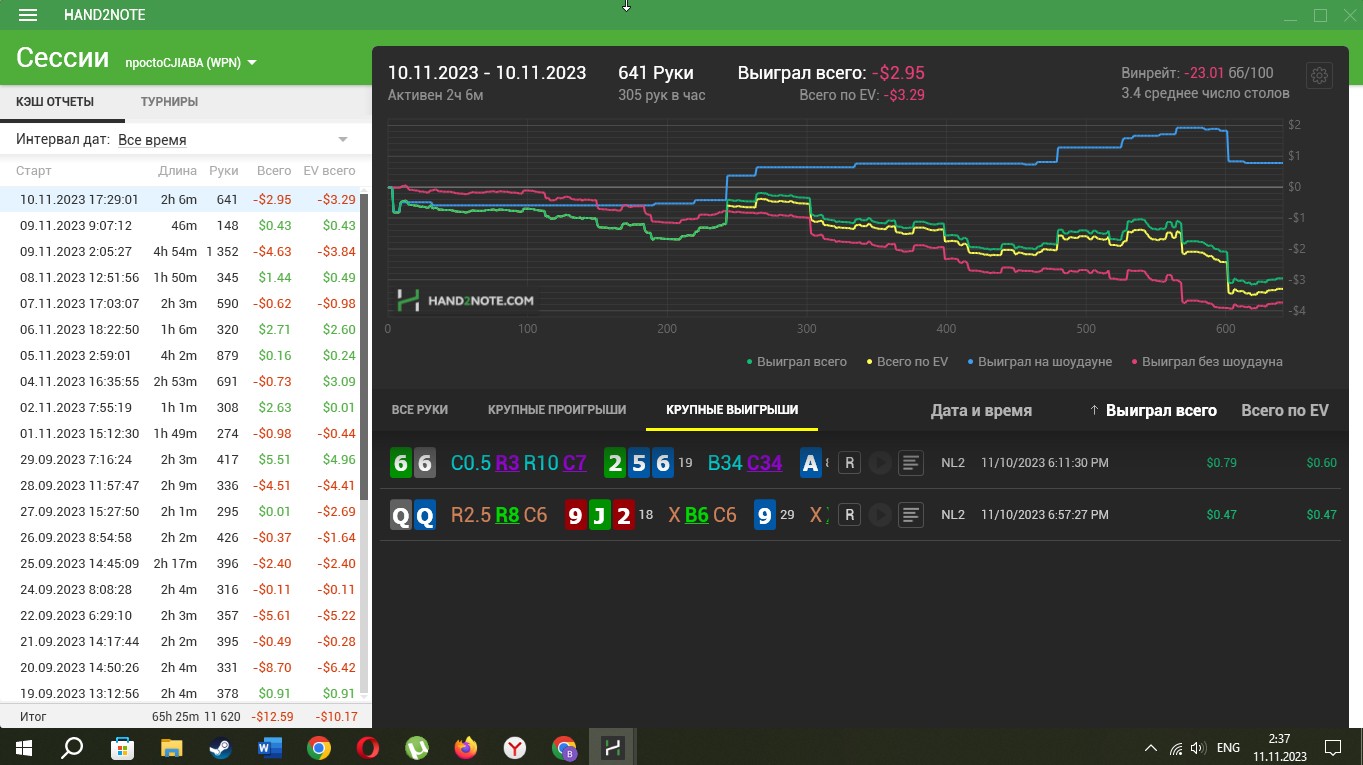
Task: Open graph settings gear icon
Action: [1319, 76]
